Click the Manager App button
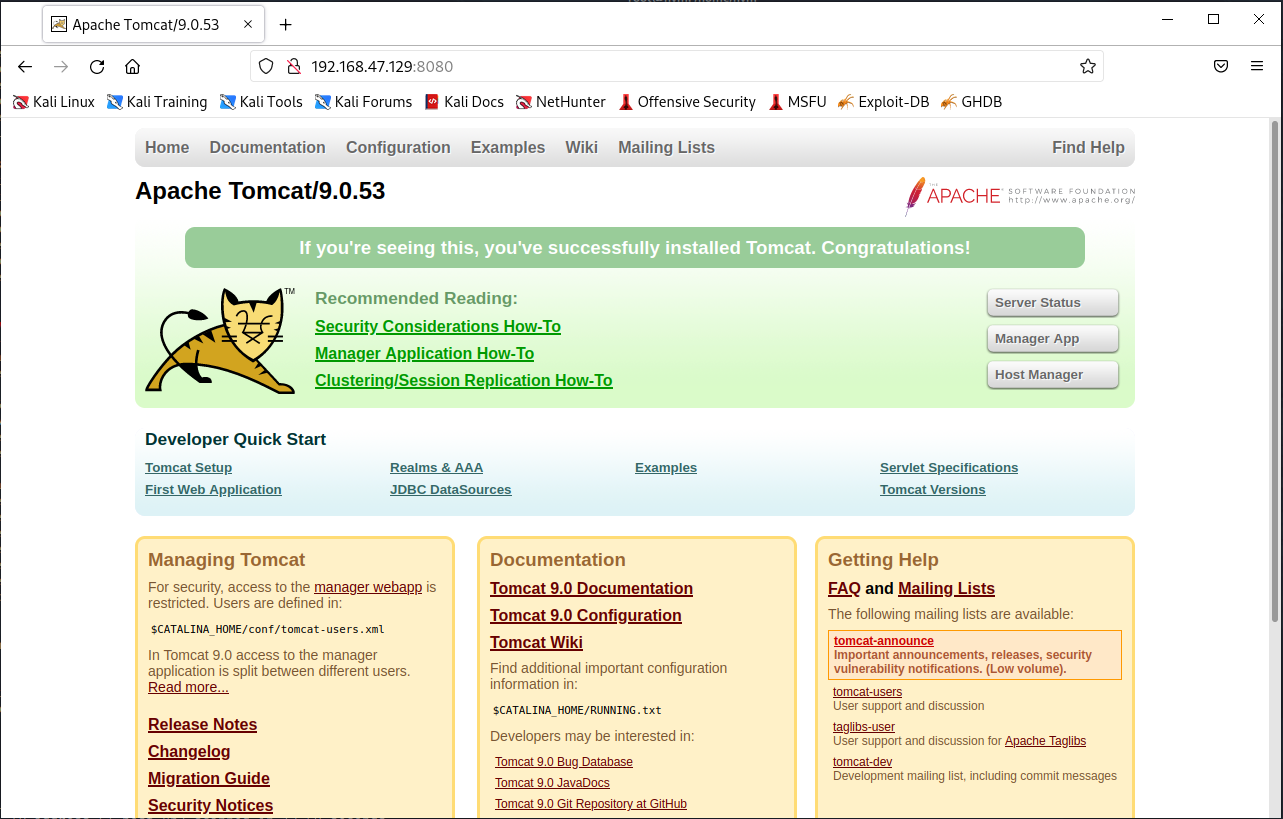 point(1052,339)
